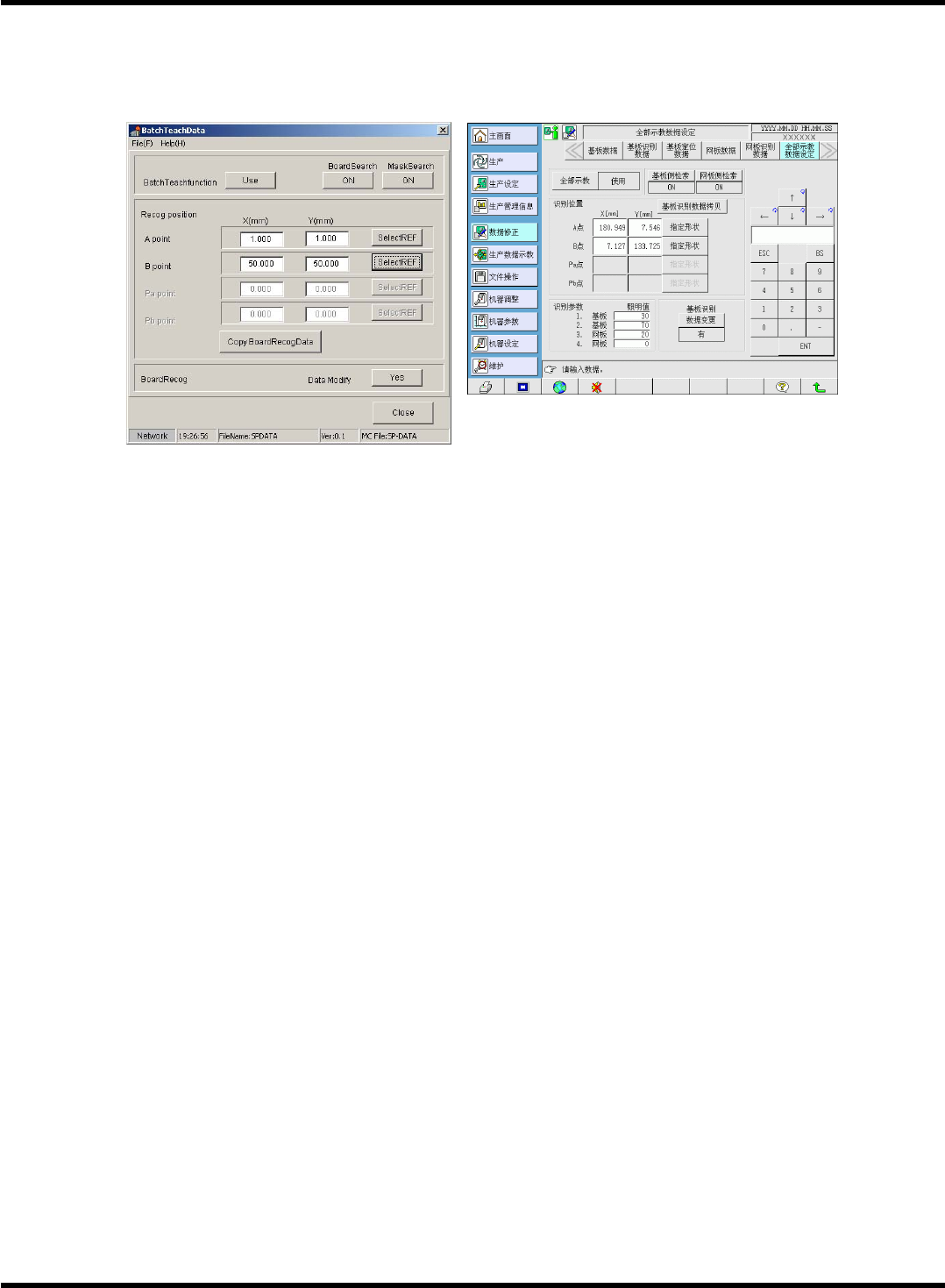Open 机器设定 machine settings
The width and height of the screenshot is (945, 1288).
click(x=503, y=344)
